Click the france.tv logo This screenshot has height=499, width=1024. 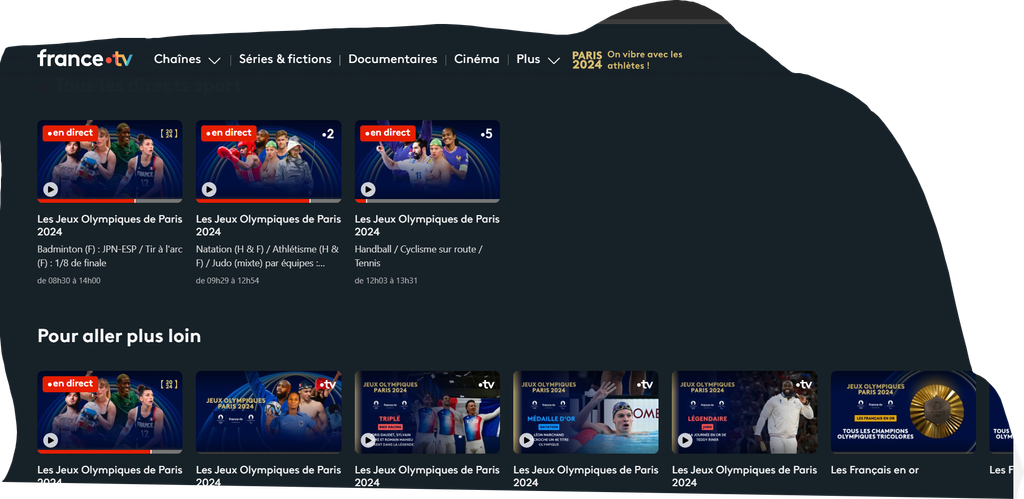tap(84, 59)
